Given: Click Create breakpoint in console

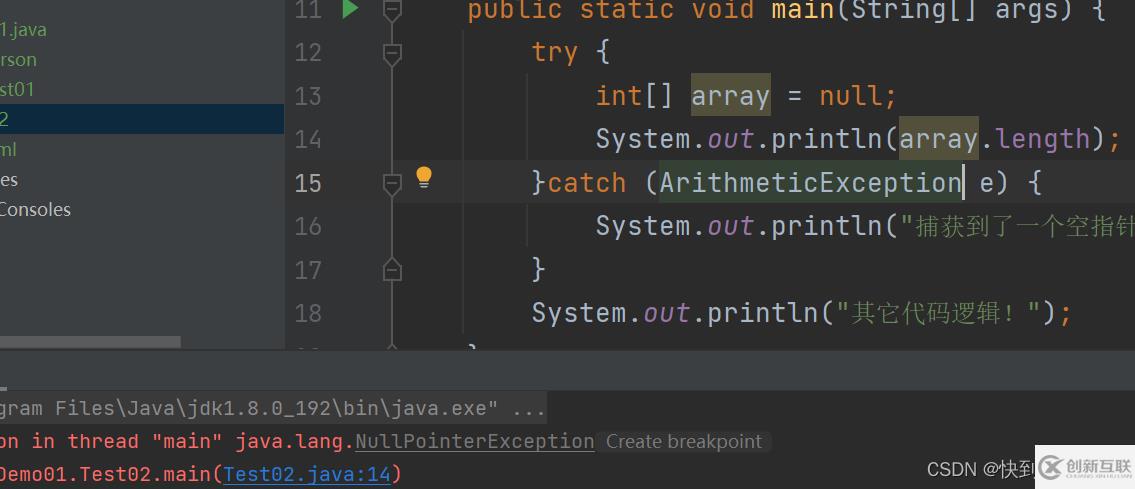Looking at the screenshot, I should point(684,441).
